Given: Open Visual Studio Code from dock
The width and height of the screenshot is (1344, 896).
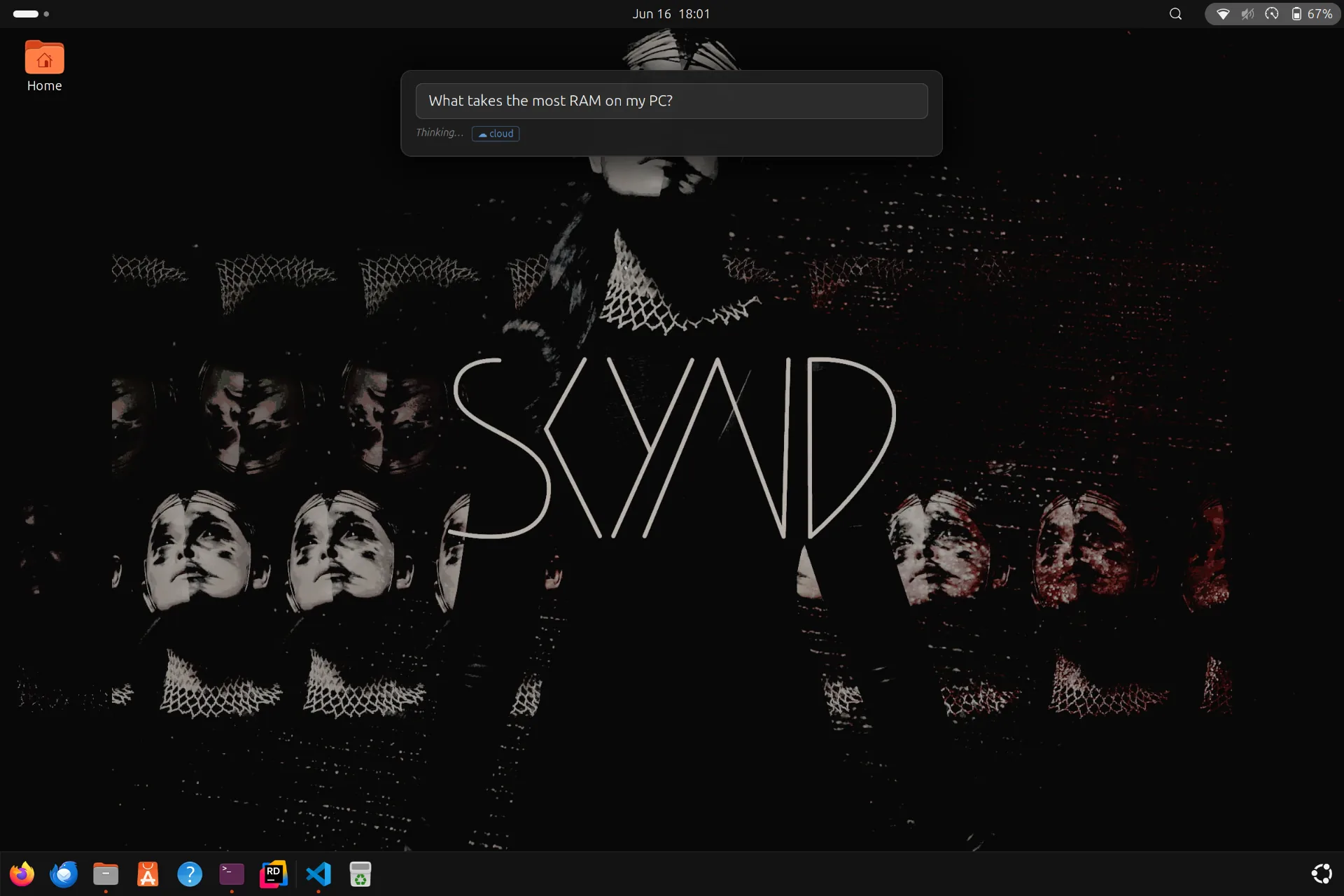Looking at the screenshot, I should 318,874.
